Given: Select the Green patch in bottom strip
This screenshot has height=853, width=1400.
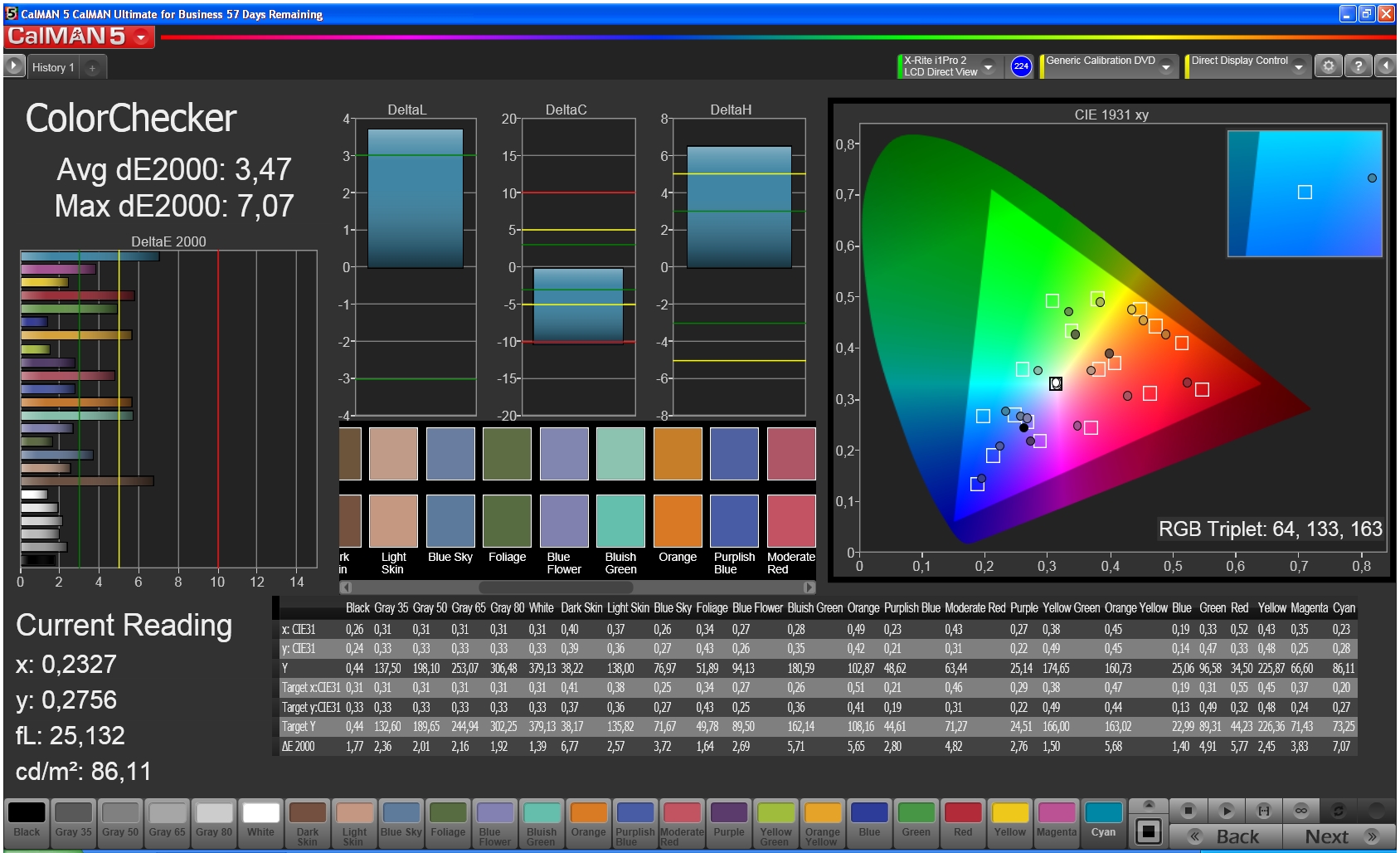Looking at the screenshot, I should (x=916, y=821).
